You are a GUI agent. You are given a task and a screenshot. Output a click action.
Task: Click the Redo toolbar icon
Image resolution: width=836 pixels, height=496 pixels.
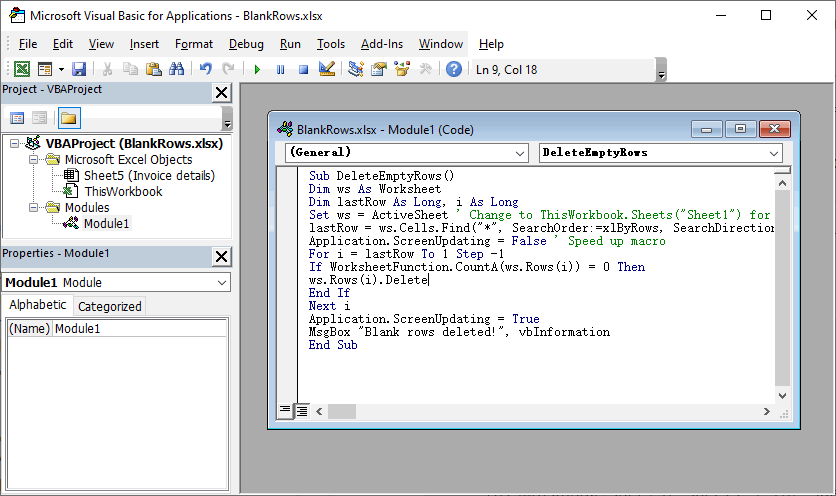click(x=228, y=69)
